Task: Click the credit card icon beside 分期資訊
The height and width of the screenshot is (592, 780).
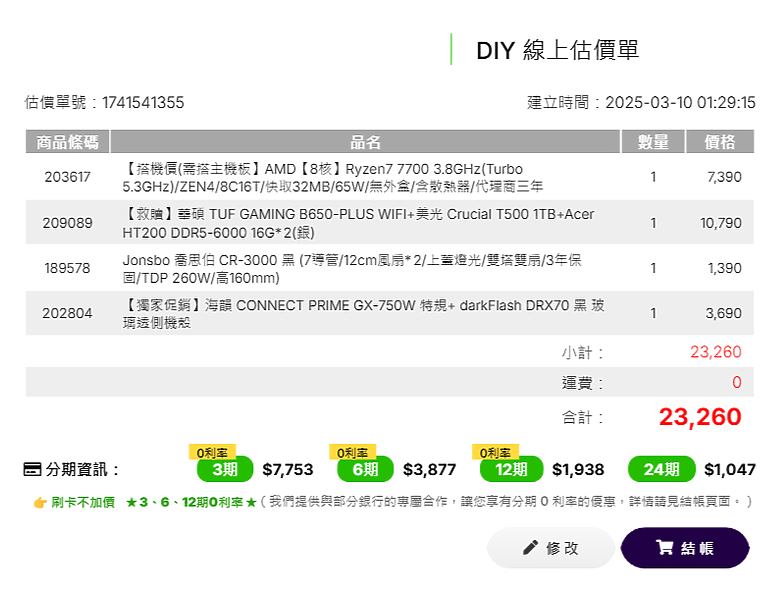Action: (33, 469)
